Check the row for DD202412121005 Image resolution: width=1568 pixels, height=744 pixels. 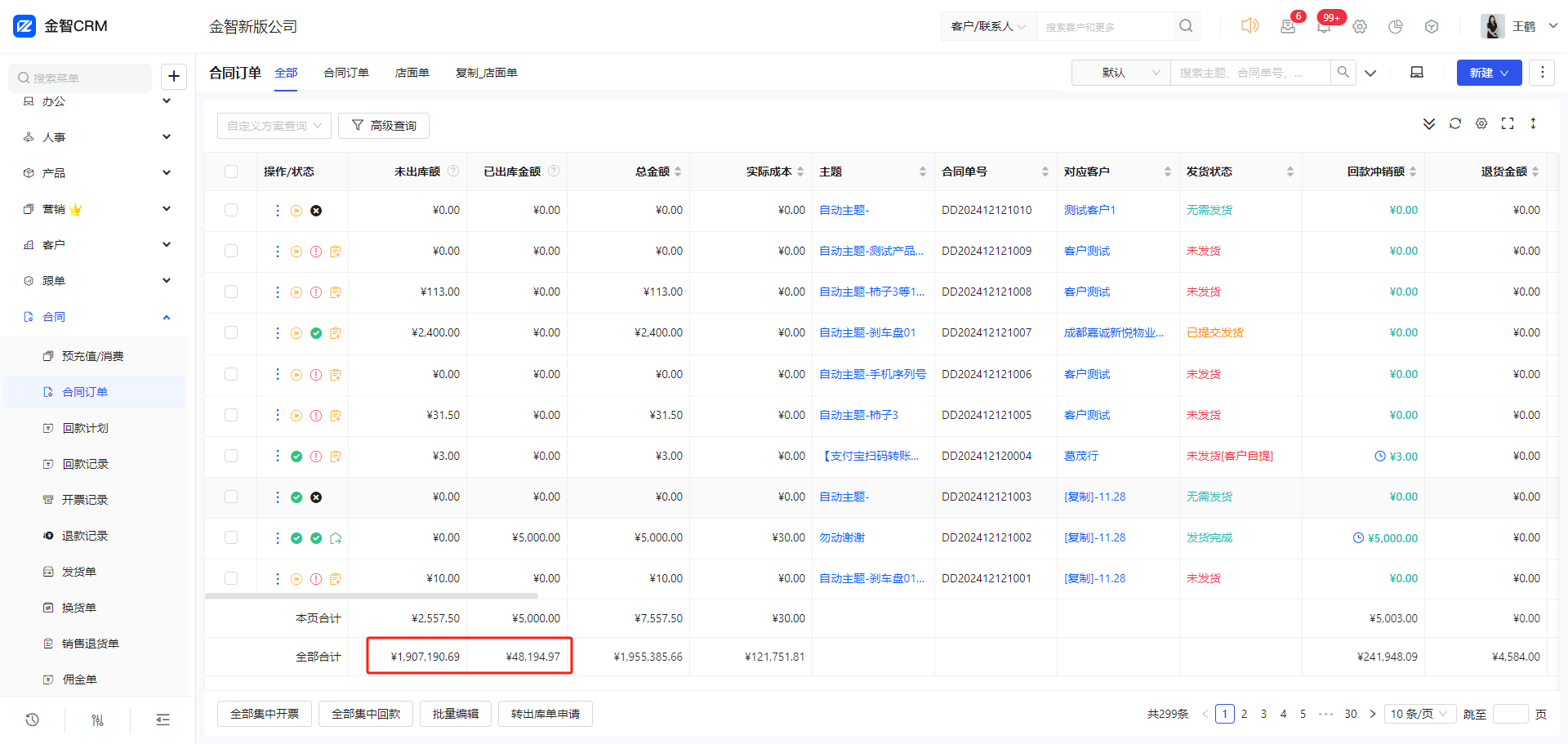tap(231, 415)
